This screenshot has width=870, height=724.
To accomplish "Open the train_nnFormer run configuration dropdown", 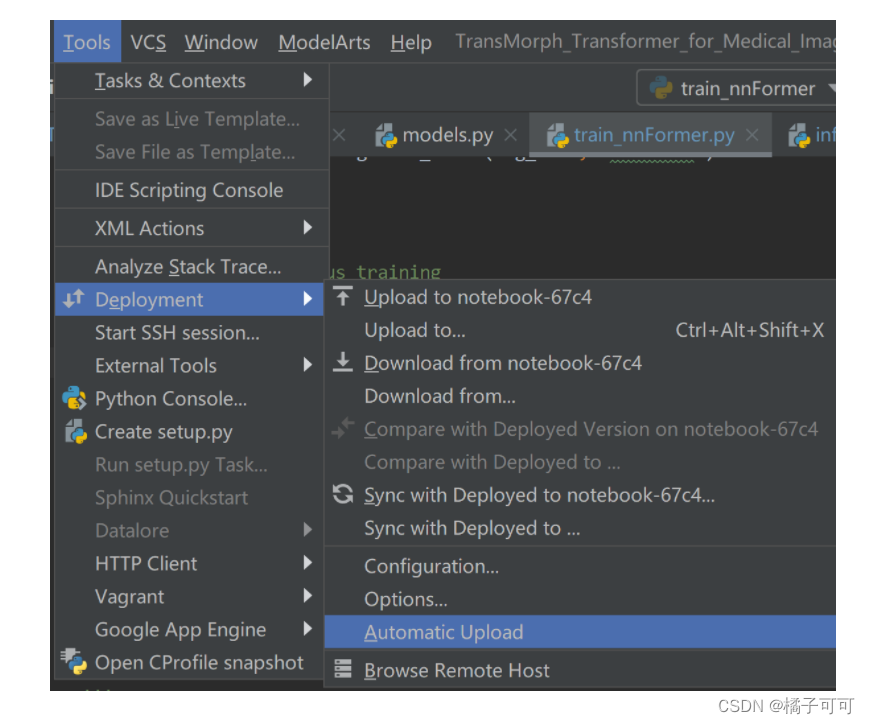I will click(735, 88).
